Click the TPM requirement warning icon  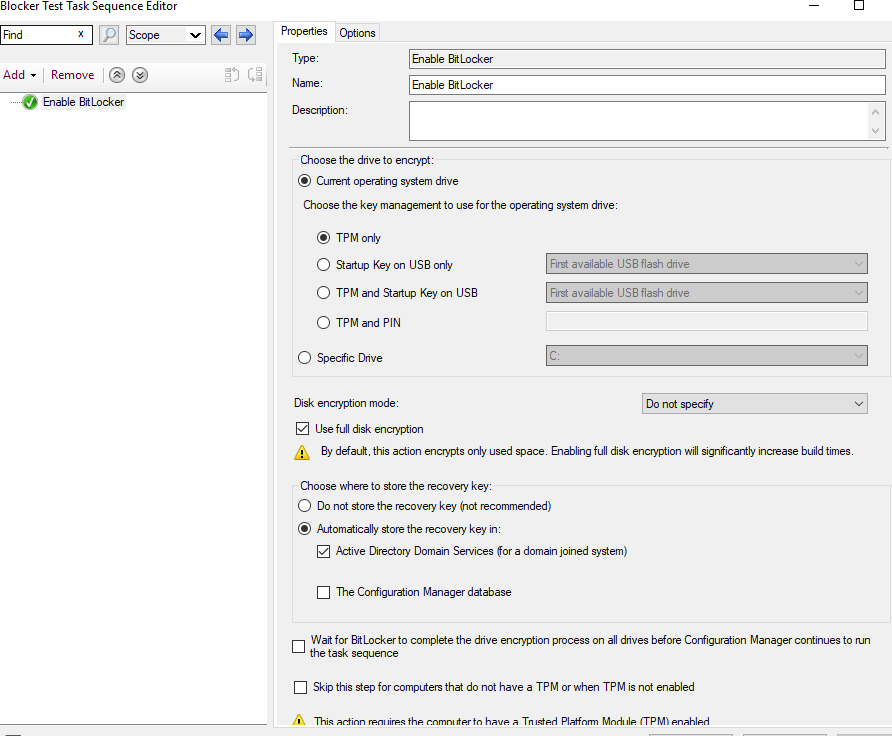(299, 720)
